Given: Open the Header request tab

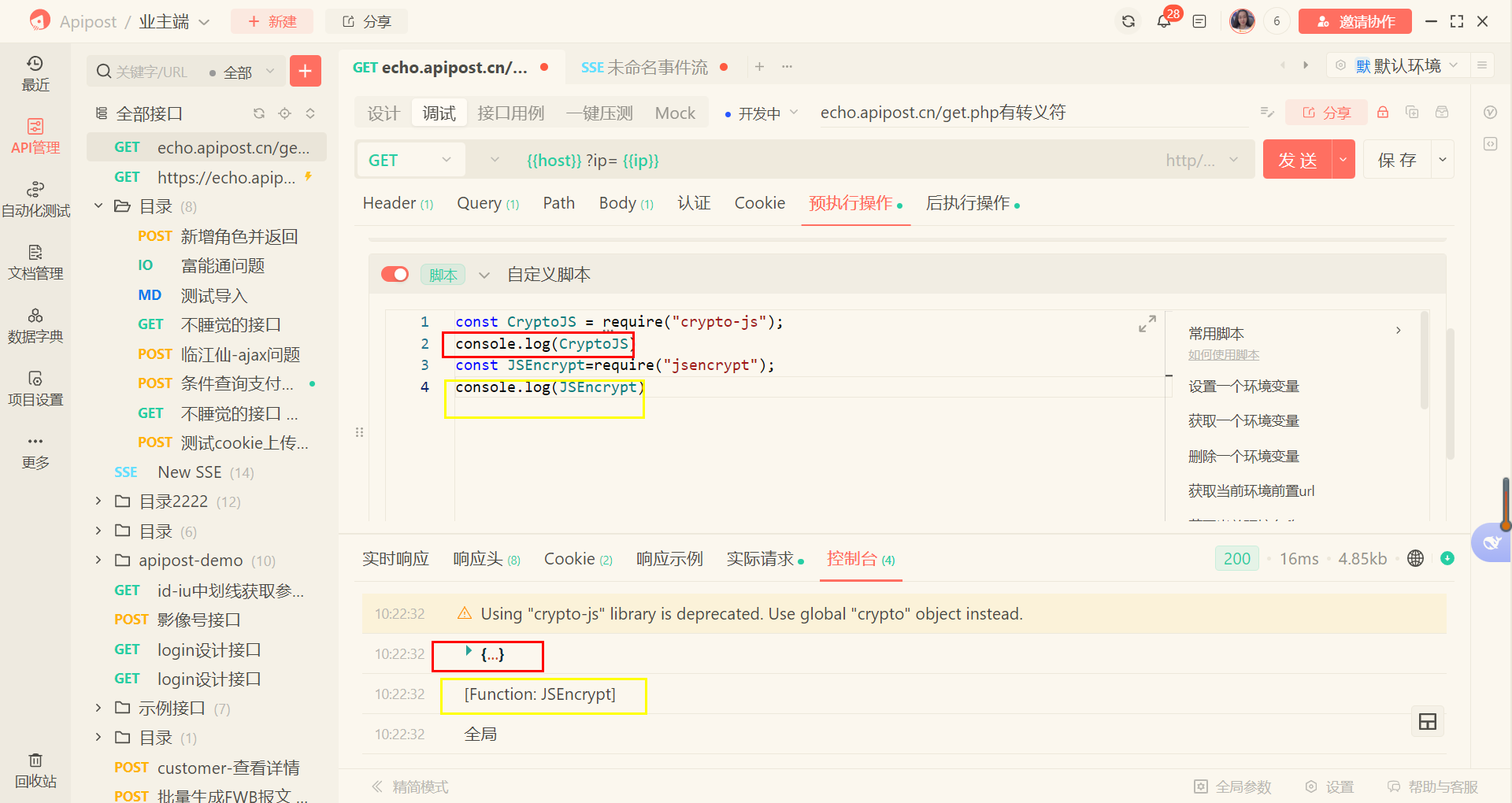Looking at the screenshot, I should click(398, 203).
